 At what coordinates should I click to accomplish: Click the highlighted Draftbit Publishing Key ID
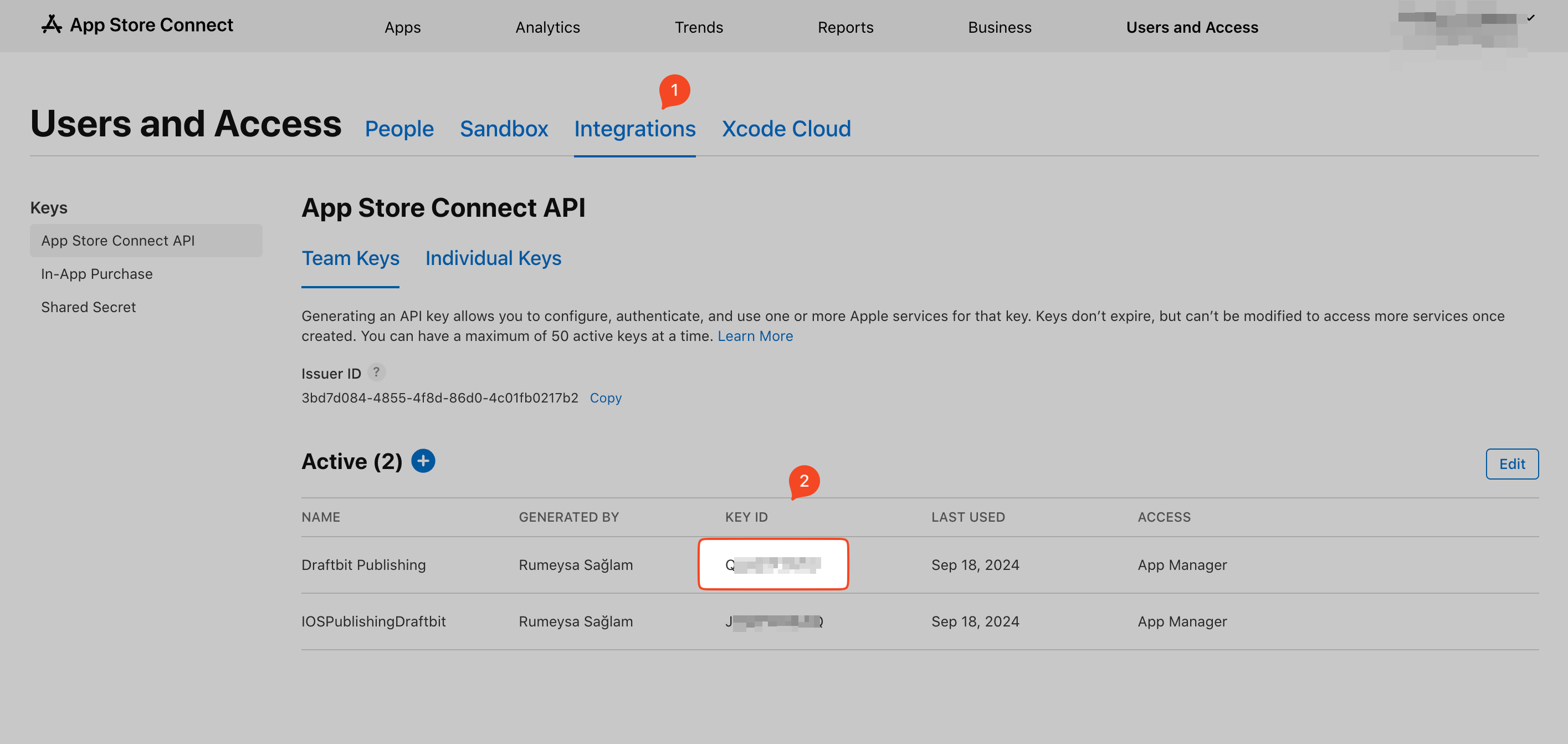coord(773,564)
